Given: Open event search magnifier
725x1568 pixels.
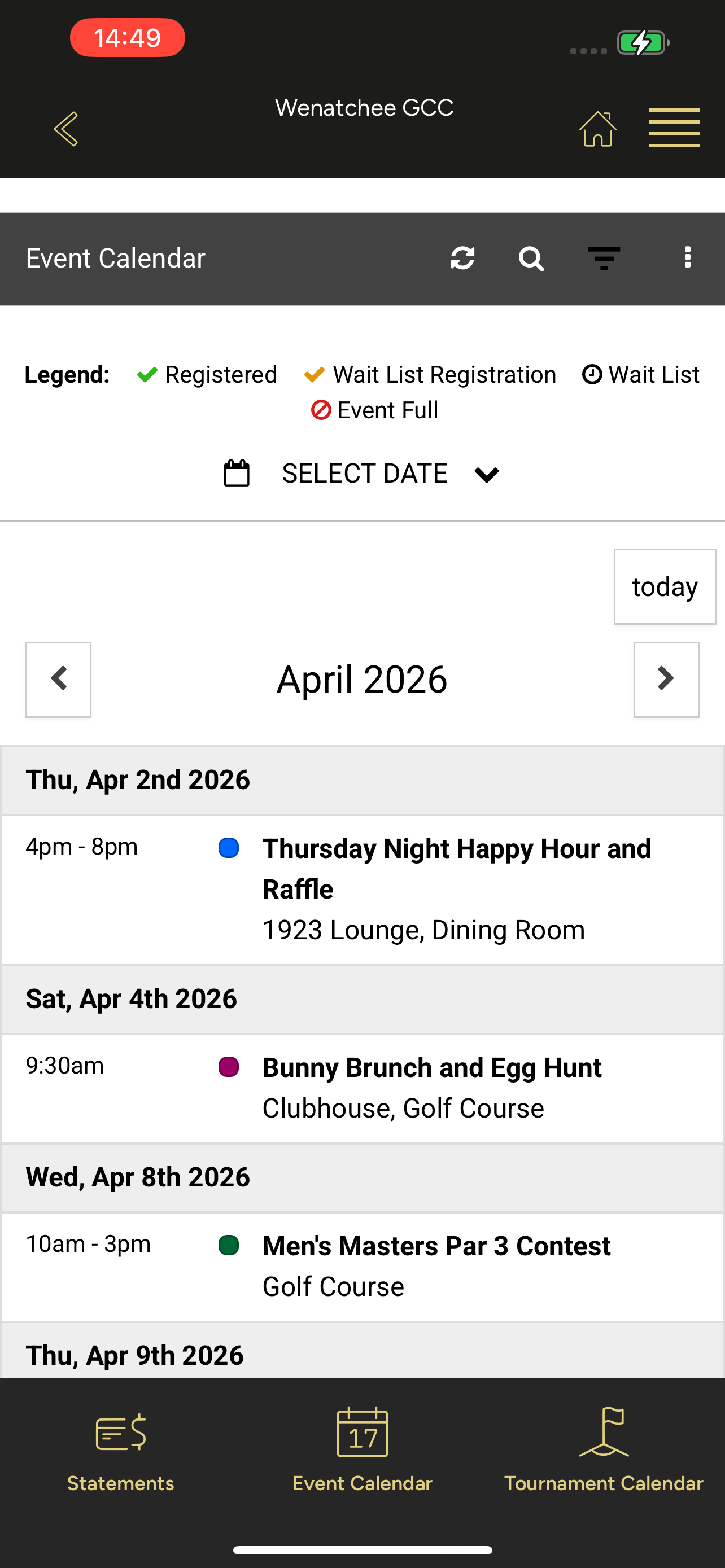Looking at the screenshot, I should click(531, 259).
